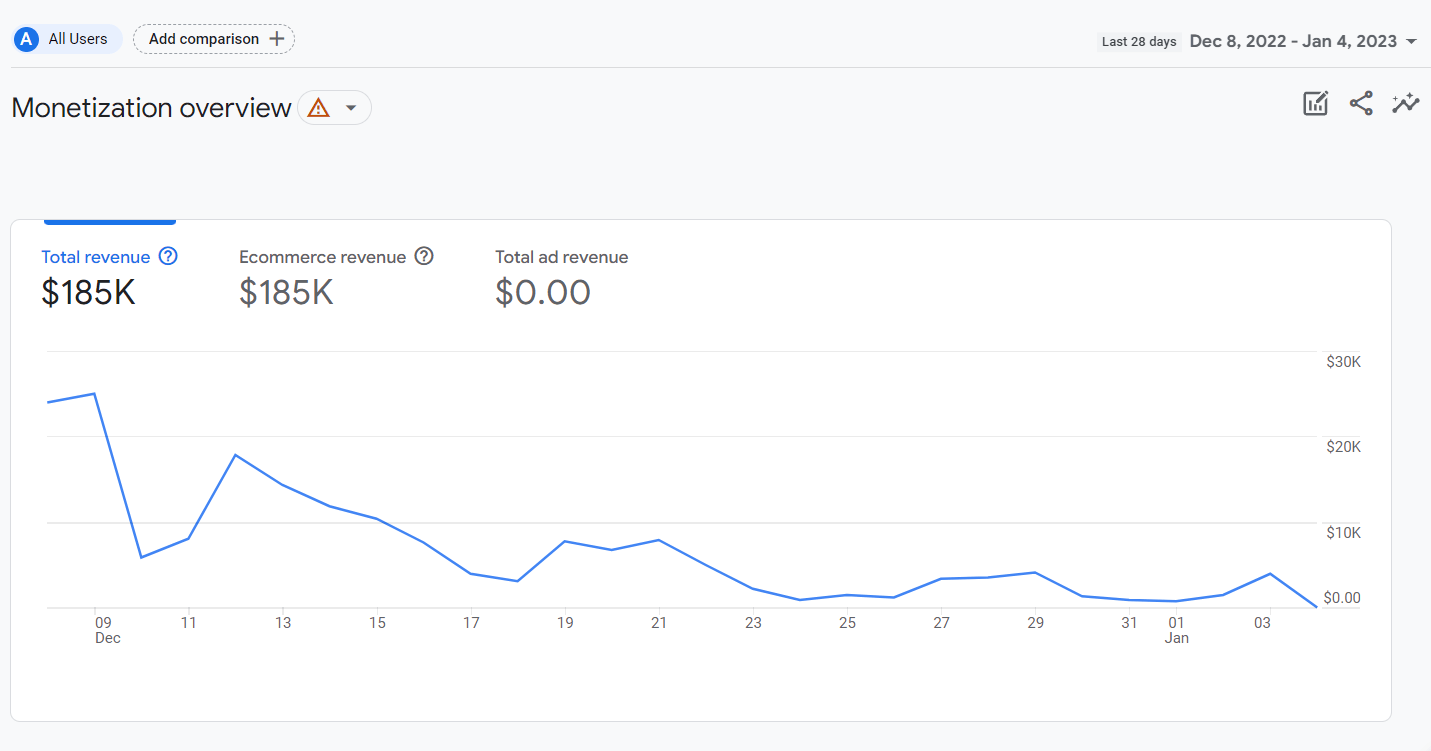Share this Monetization overview report
Screen dimensions: 1431x751
pyautogui.click(x=1361, y=103)
